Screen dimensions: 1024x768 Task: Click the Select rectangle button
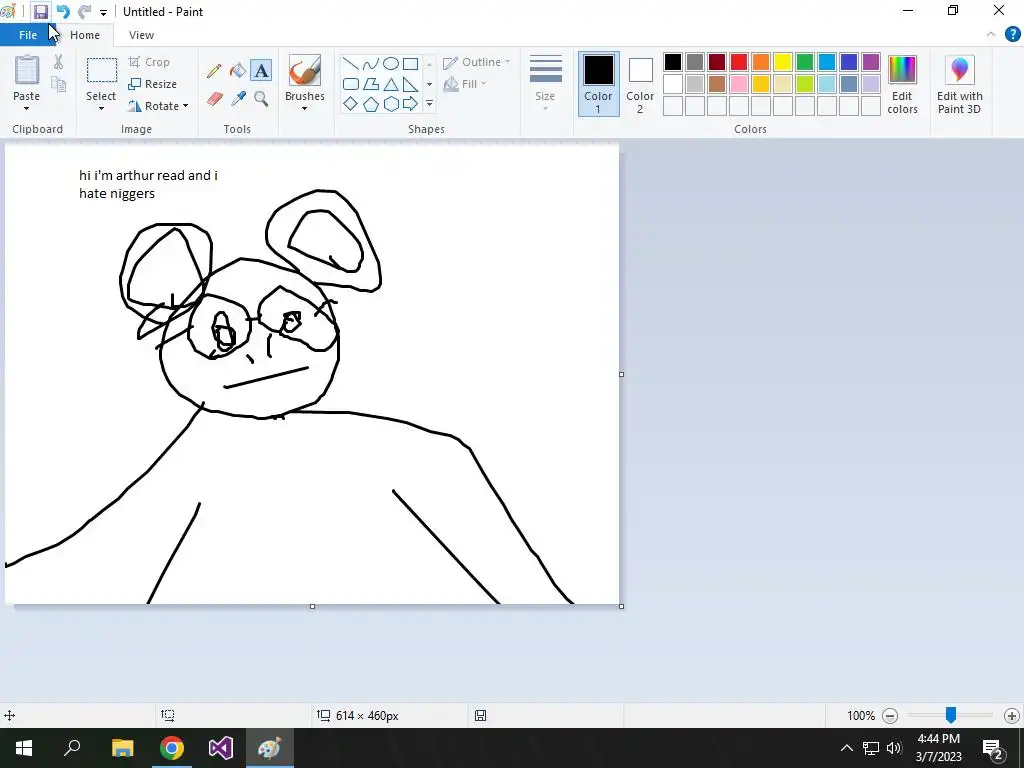102,70
